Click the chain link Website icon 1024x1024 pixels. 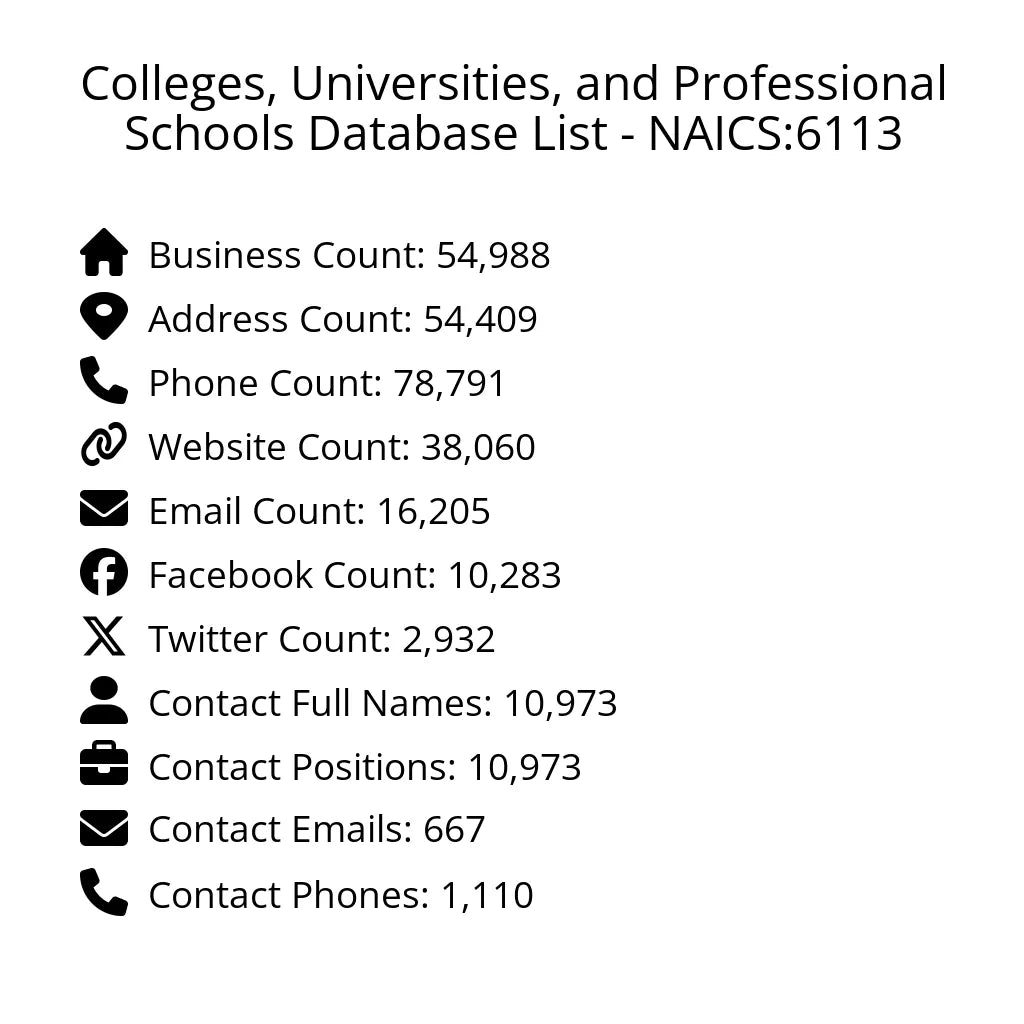[x=104, y=445]
